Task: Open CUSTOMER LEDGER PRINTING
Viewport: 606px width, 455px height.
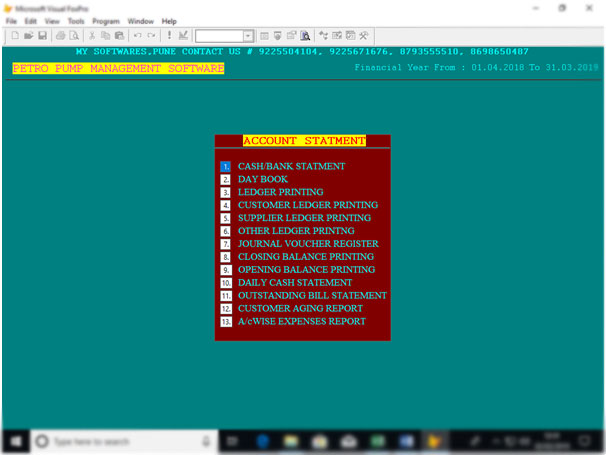Action: (x=308, y=205)
